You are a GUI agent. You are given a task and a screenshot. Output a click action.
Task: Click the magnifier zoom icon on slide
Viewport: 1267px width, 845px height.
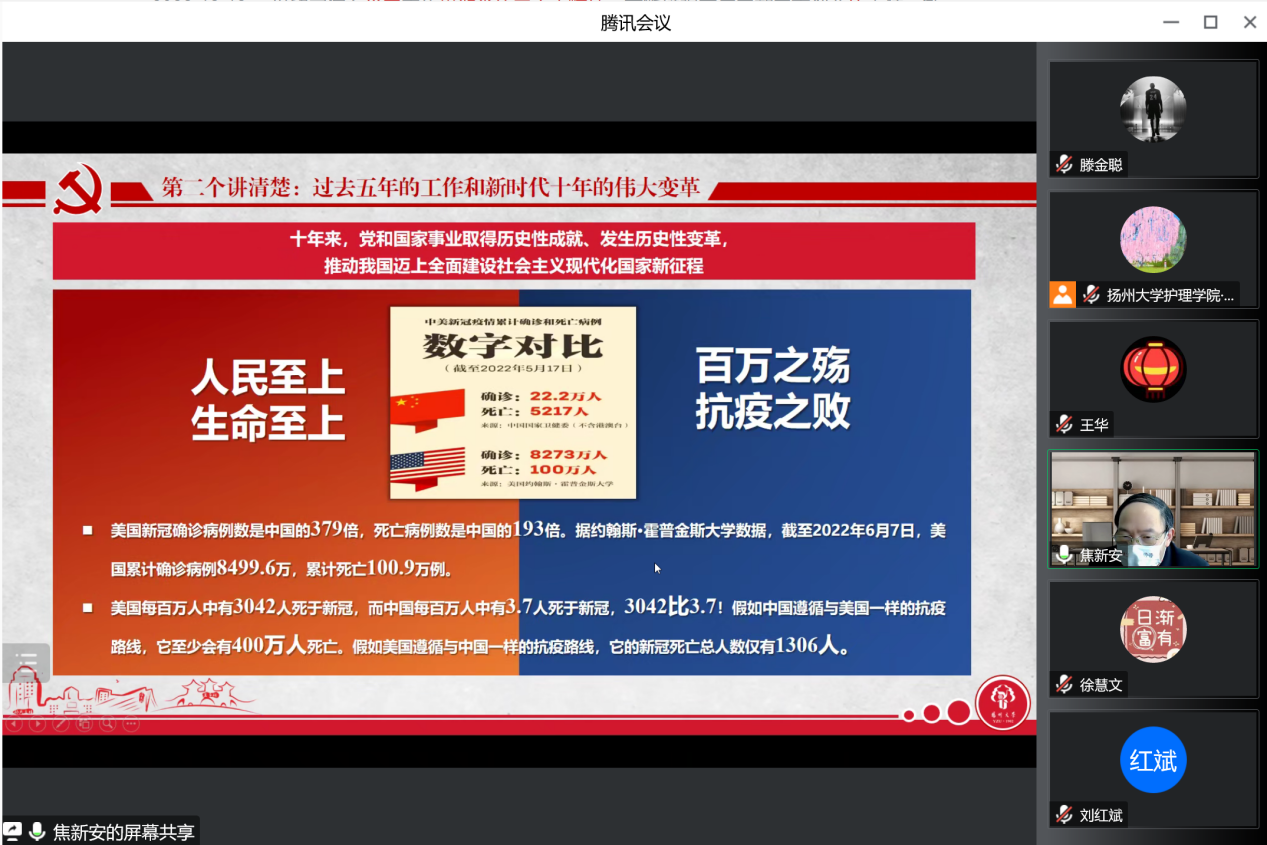click(107, 724)
